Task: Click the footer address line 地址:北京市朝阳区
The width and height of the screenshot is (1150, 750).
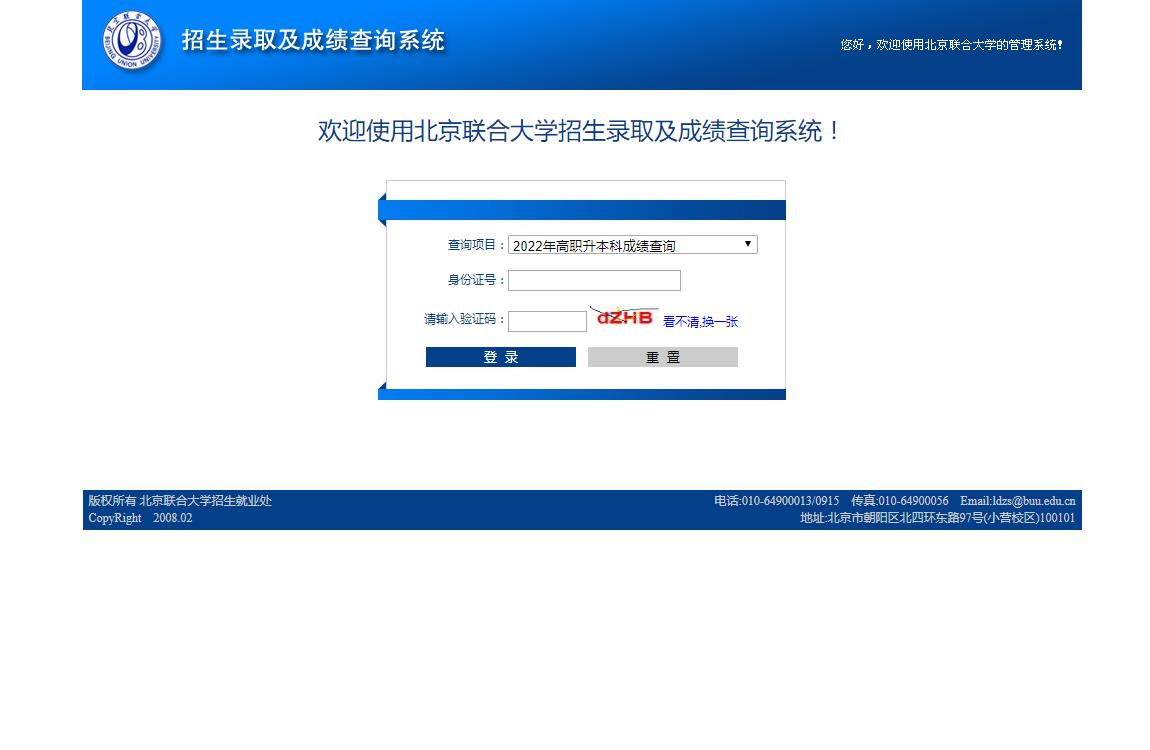Action: 937,518
